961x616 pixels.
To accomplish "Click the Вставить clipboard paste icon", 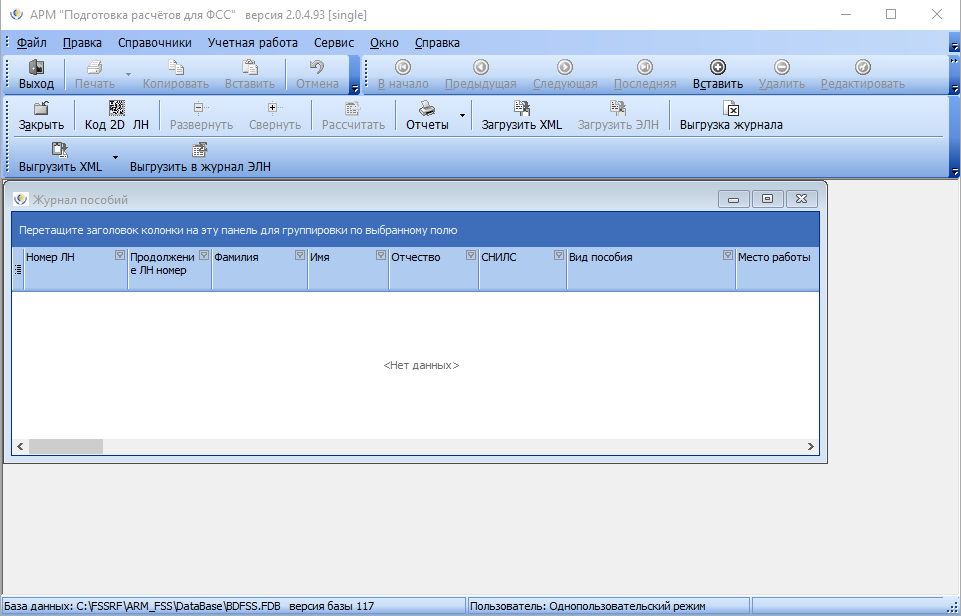I will [249, 67].
